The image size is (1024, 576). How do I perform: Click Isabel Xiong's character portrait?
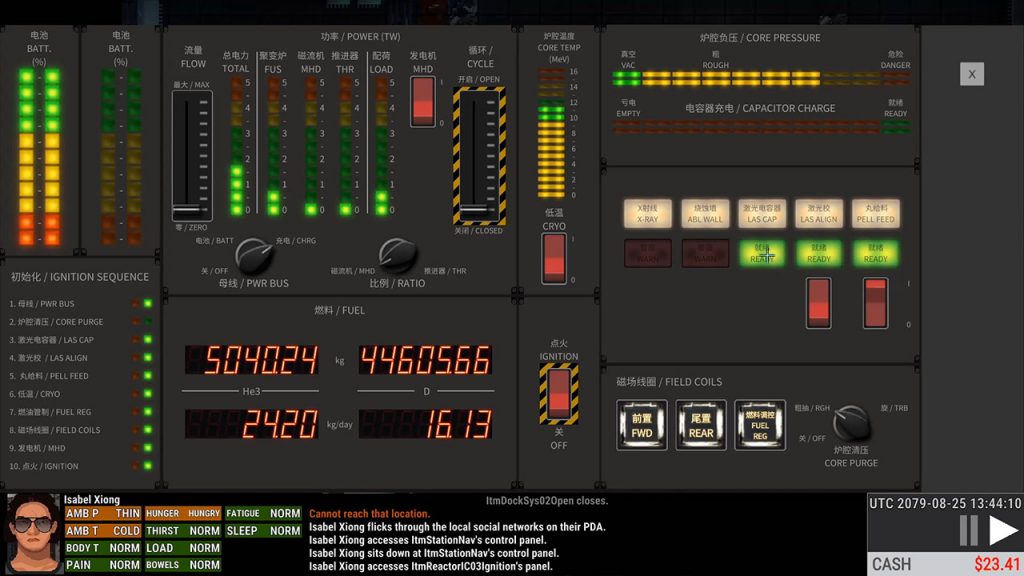point(34,532)
